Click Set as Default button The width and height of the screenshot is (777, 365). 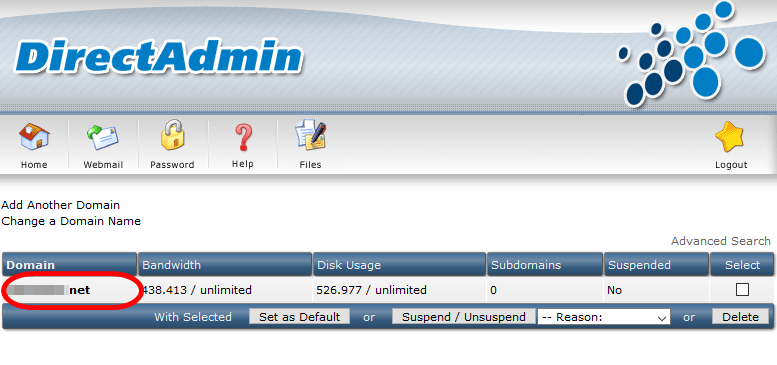pyautogui.click(x=299, y=317)
